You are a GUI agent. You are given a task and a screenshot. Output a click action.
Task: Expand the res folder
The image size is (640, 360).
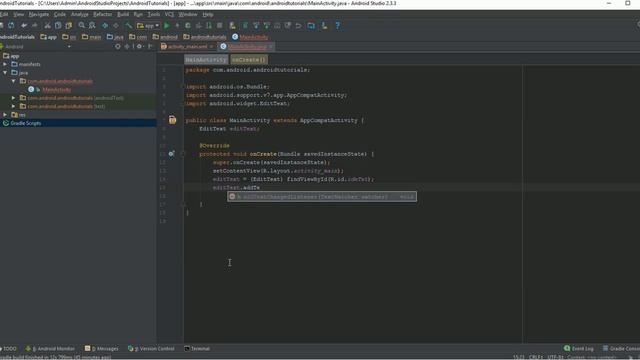5,115
